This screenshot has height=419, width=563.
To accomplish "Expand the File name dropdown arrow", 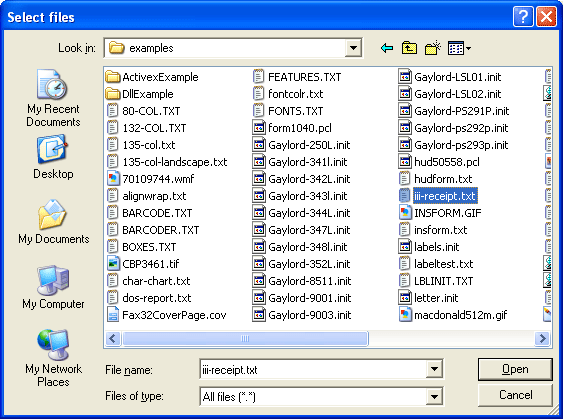I will (x=434, y=369).
